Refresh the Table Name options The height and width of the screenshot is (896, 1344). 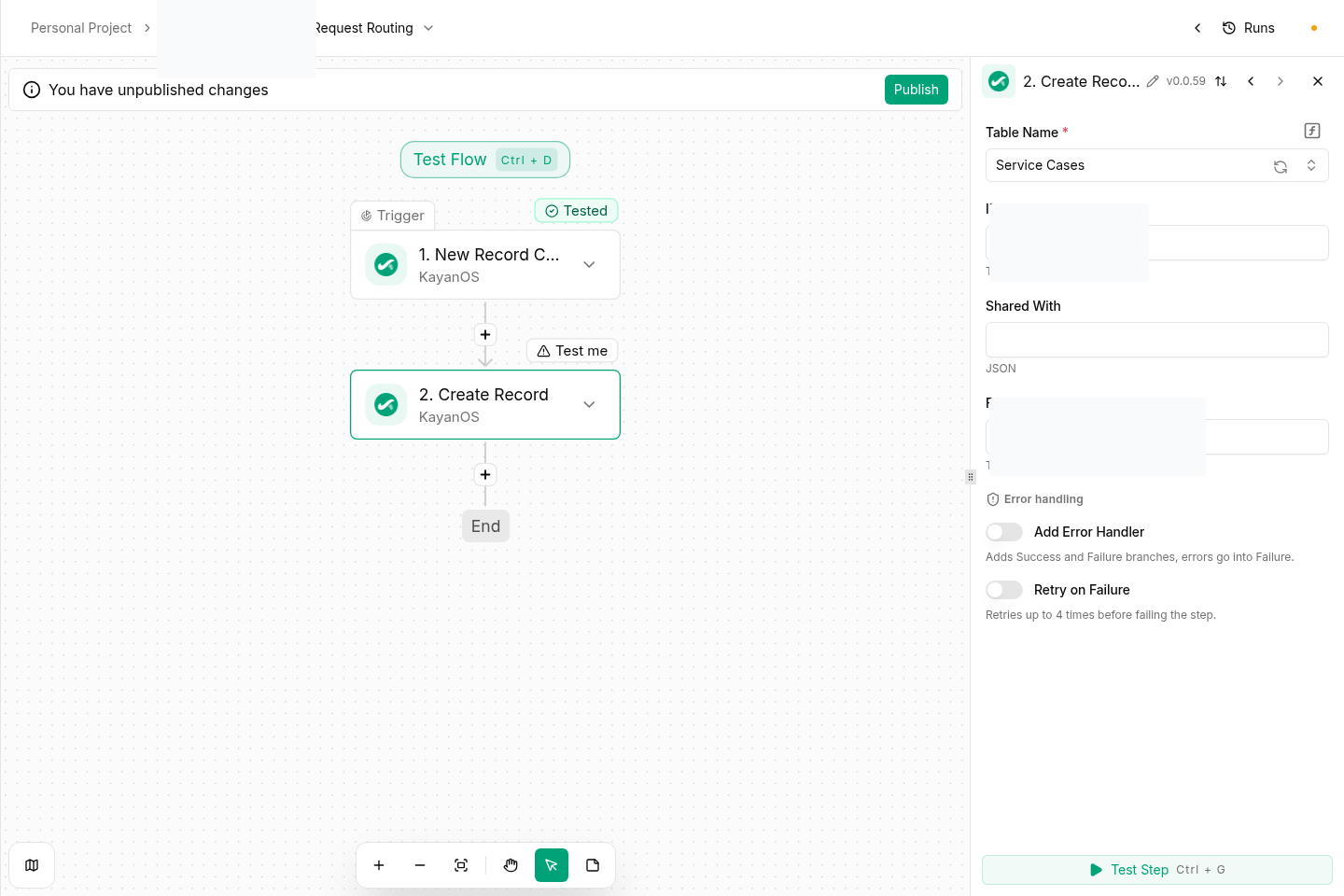coord(1281,166)
